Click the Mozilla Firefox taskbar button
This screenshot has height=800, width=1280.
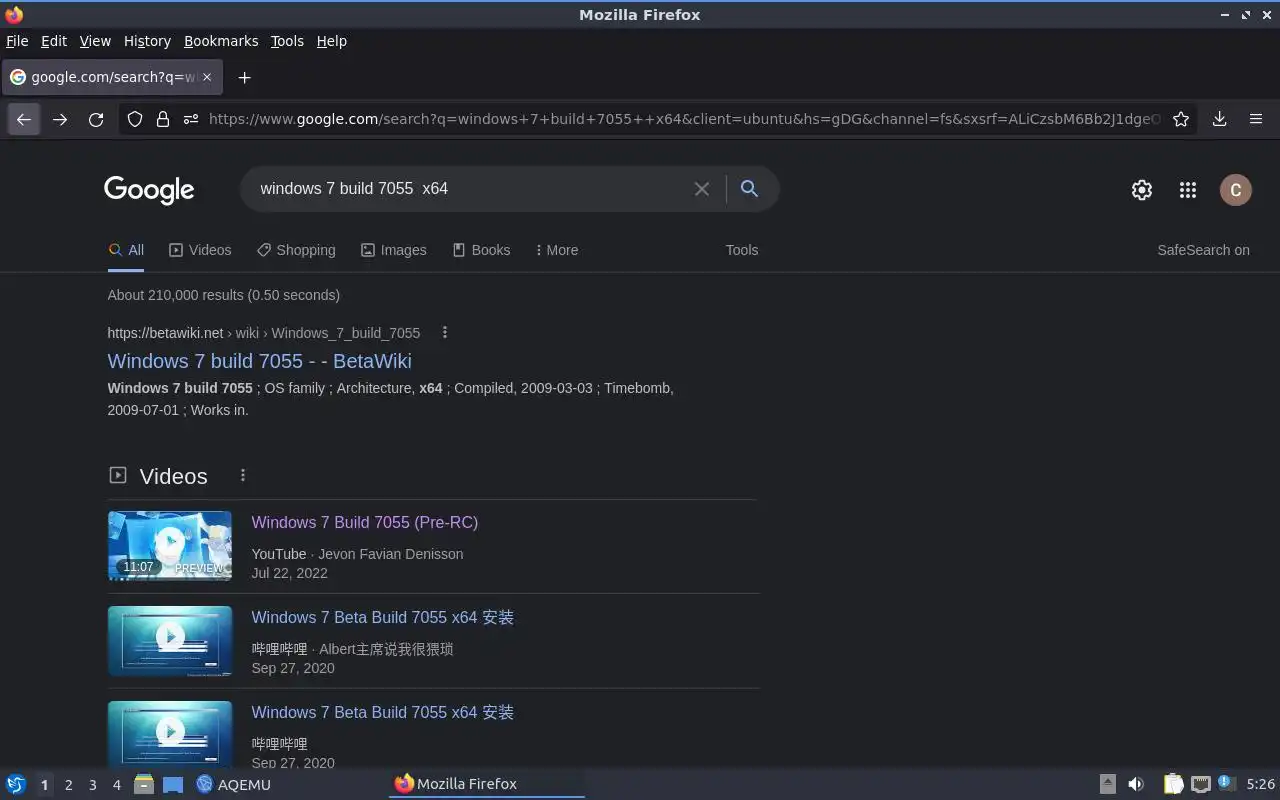point(486,784)
